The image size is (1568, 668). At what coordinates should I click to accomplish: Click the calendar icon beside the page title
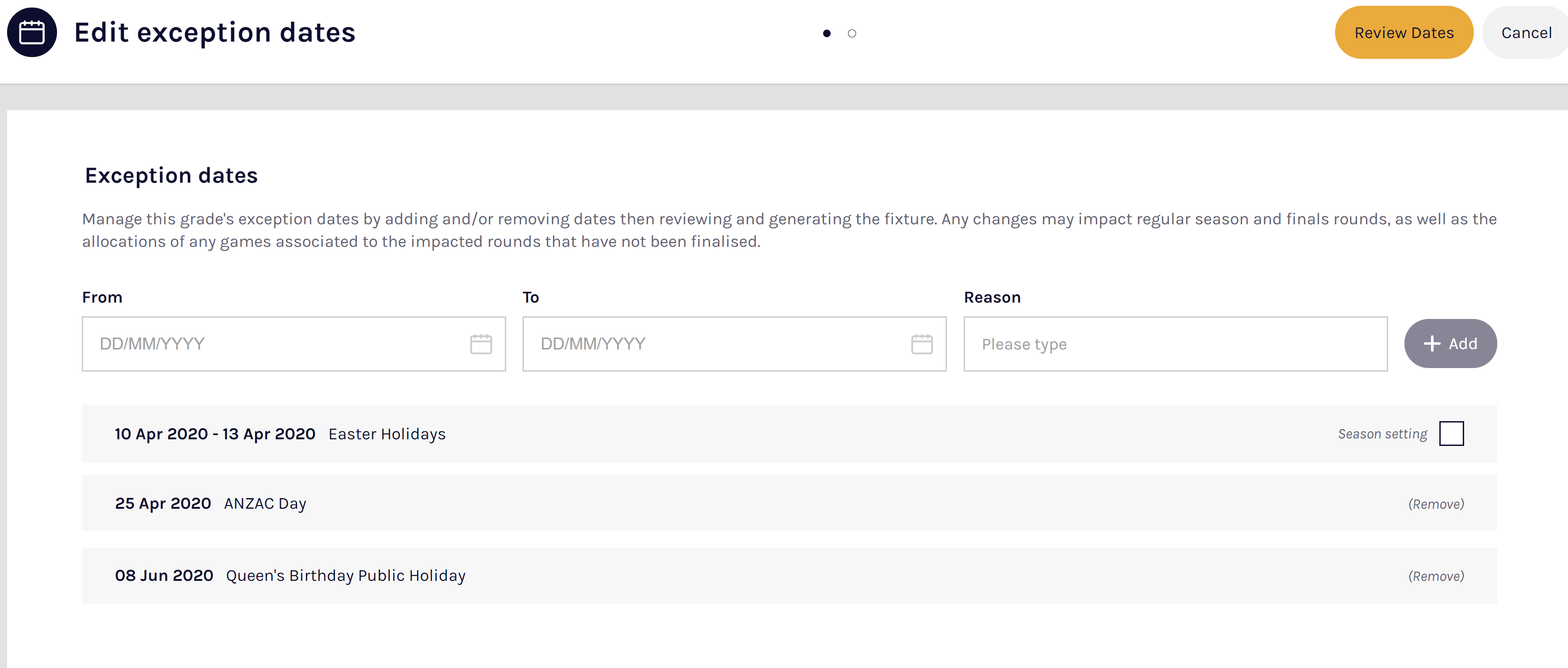[x=32, y=32]
